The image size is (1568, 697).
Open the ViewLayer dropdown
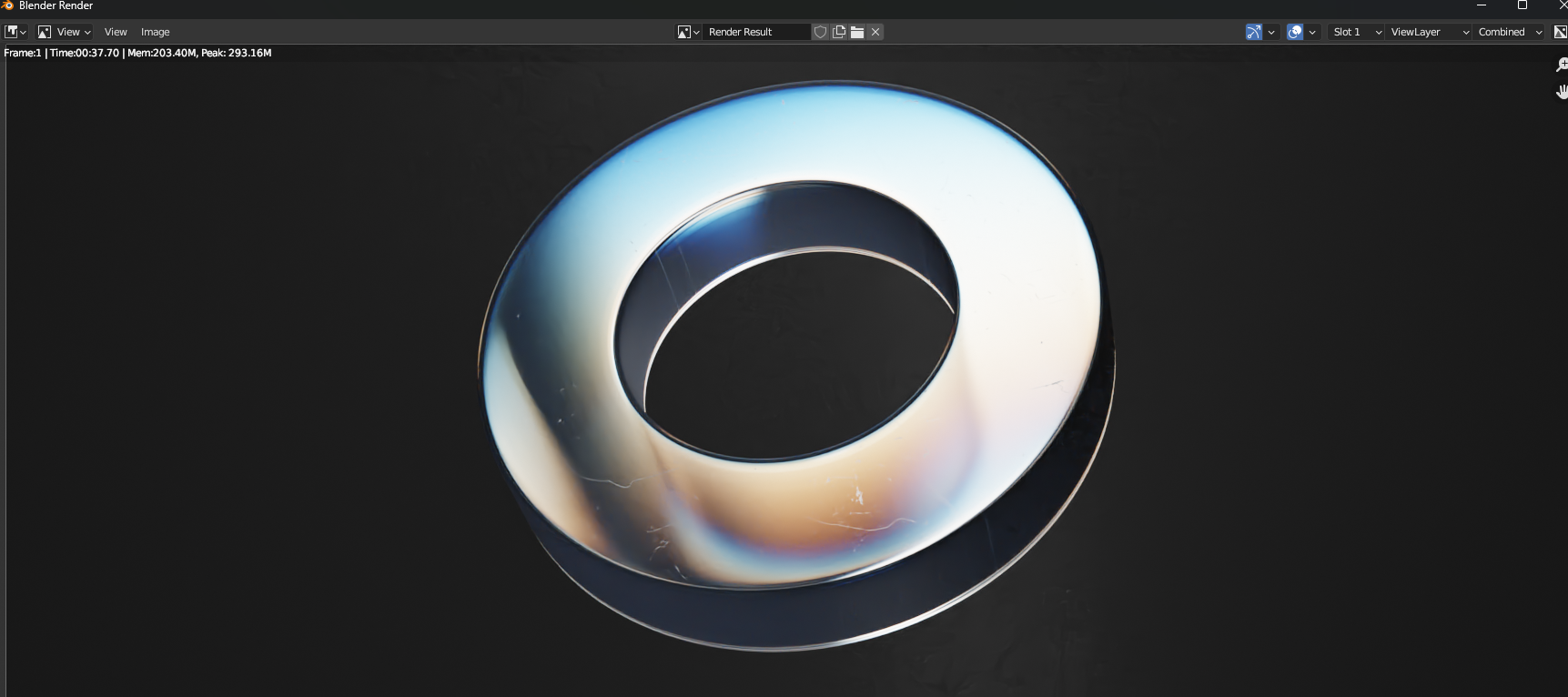pos(1428,32)
